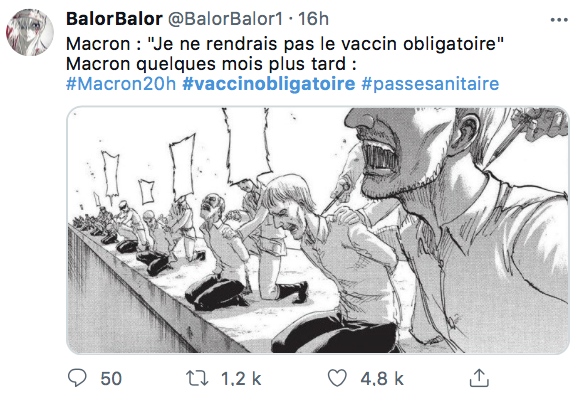Viewport: 580px width, 402px height.
Task: Click the reply speech bubble icon
Action: [x=77, y=378]
